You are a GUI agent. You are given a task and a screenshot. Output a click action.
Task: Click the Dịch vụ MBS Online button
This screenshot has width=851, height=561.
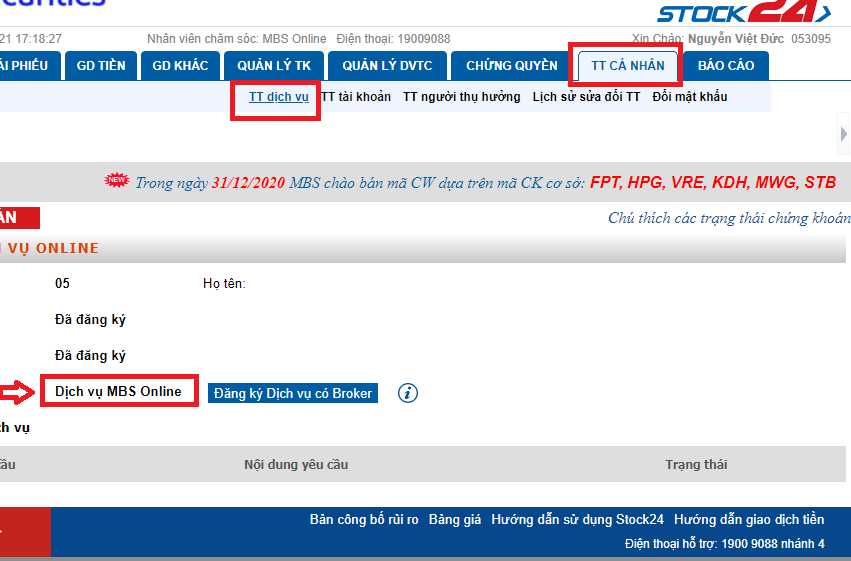click(119, 391)
